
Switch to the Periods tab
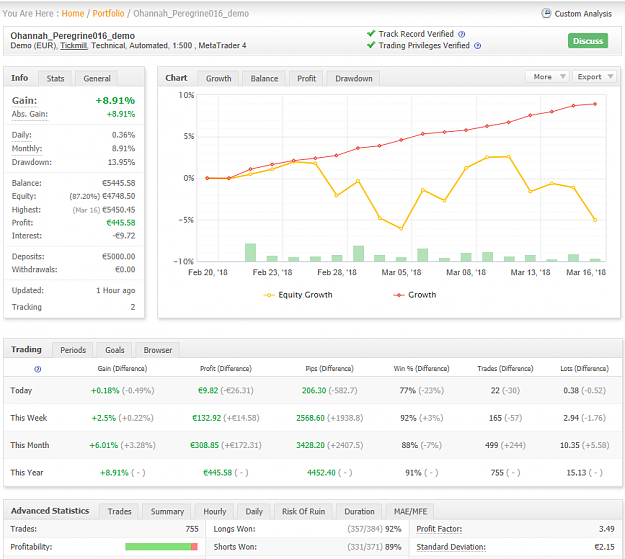(x=73, y=350)
